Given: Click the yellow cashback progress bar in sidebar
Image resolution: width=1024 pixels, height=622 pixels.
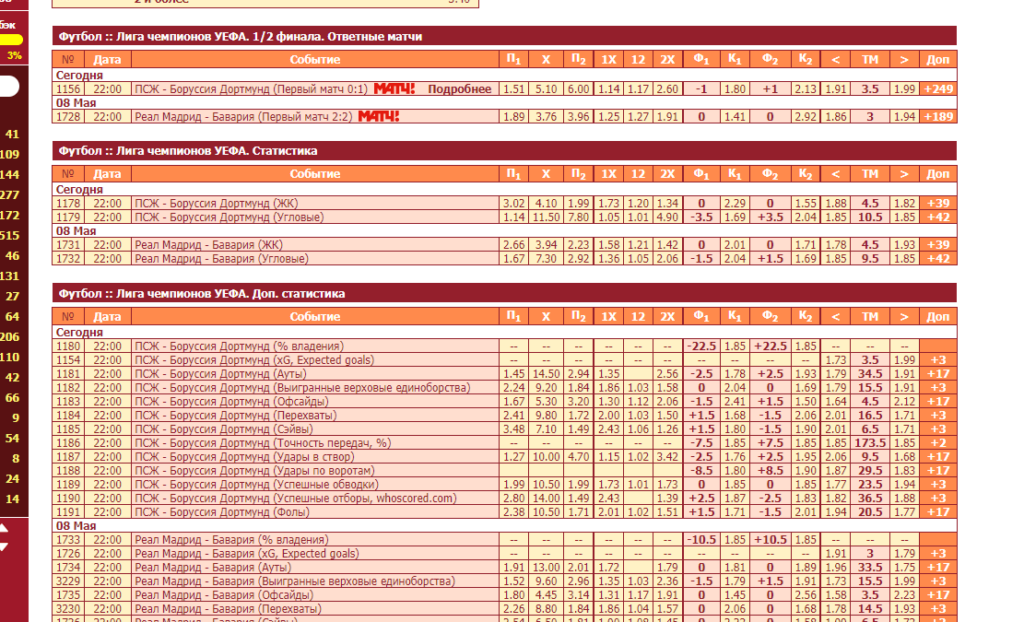Looking at the screenshot, I should coord(10,40).
